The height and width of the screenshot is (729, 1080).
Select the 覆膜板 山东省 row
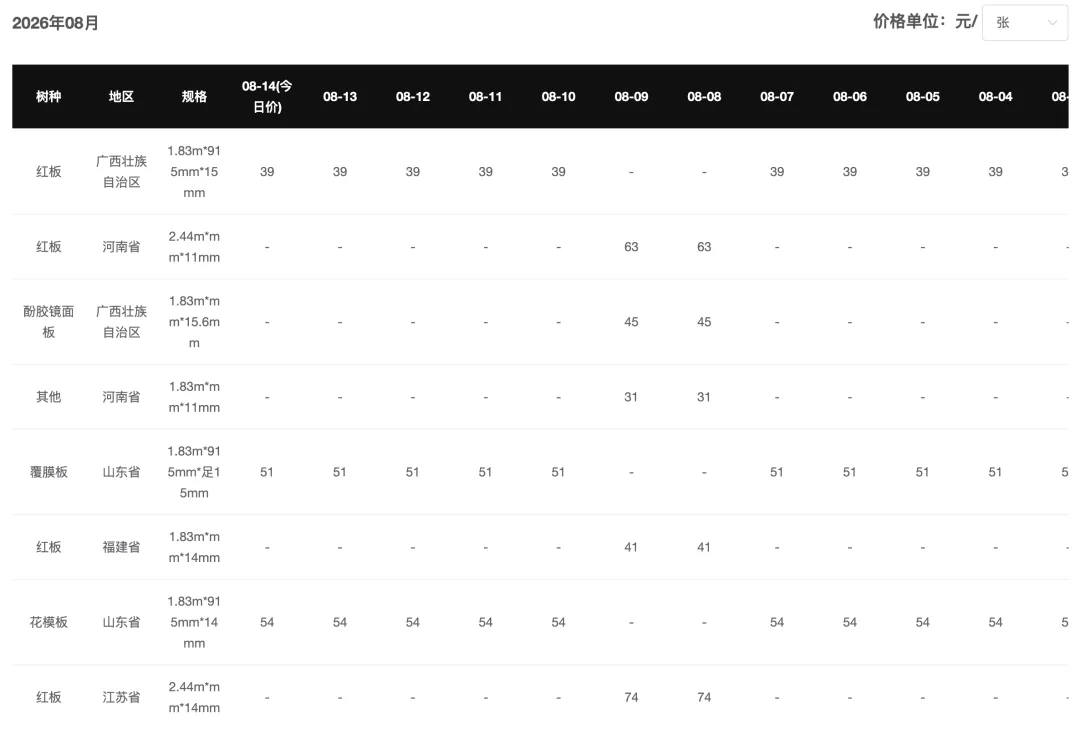540,472
